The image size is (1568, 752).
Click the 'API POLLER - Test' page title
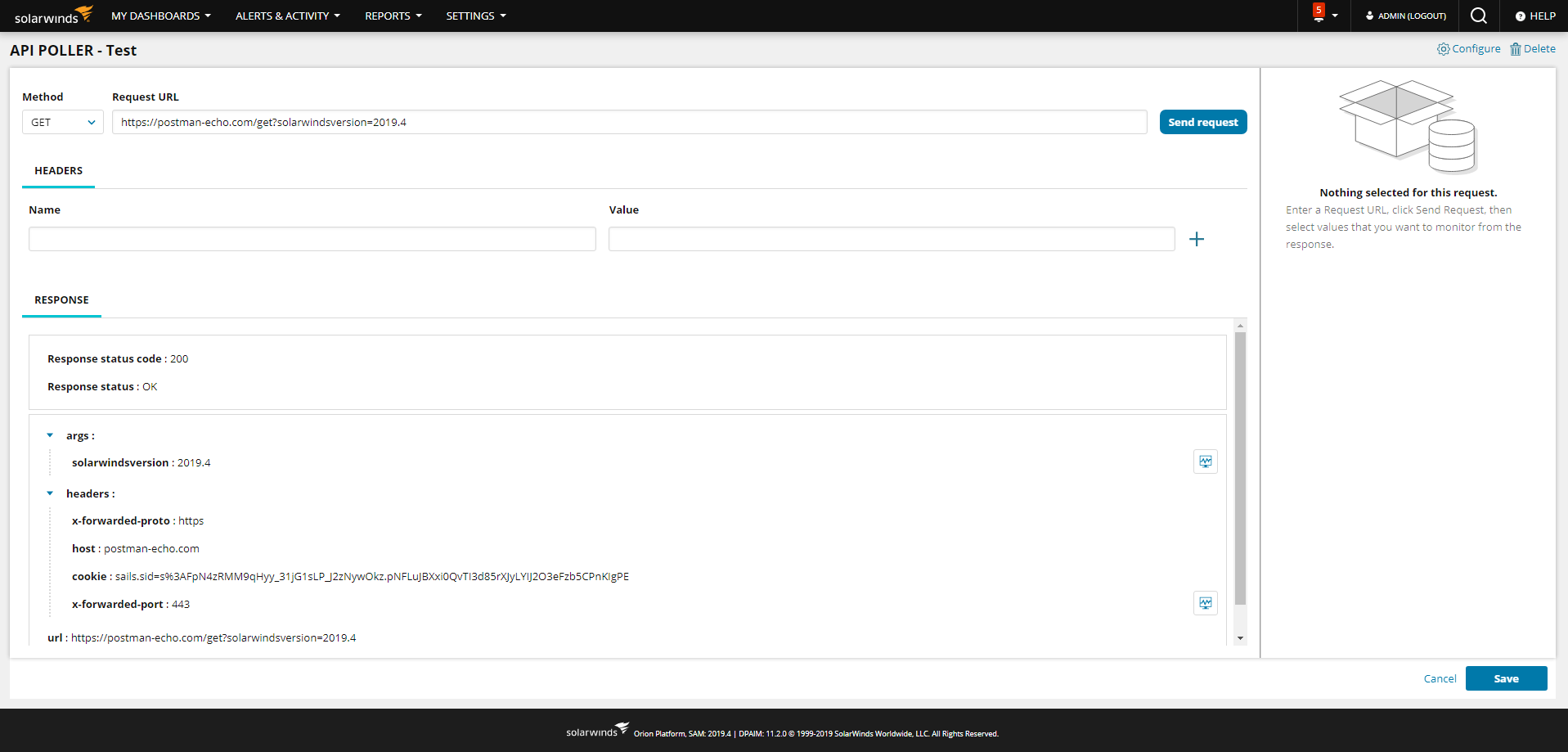click(x=74, y=50)
